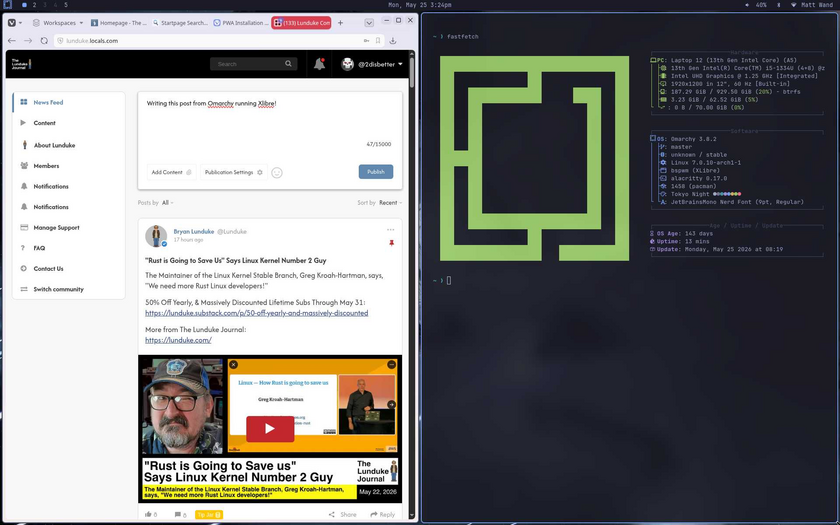Share the Rust post
This screenshot has width=840, height=525.
(342, 514)
